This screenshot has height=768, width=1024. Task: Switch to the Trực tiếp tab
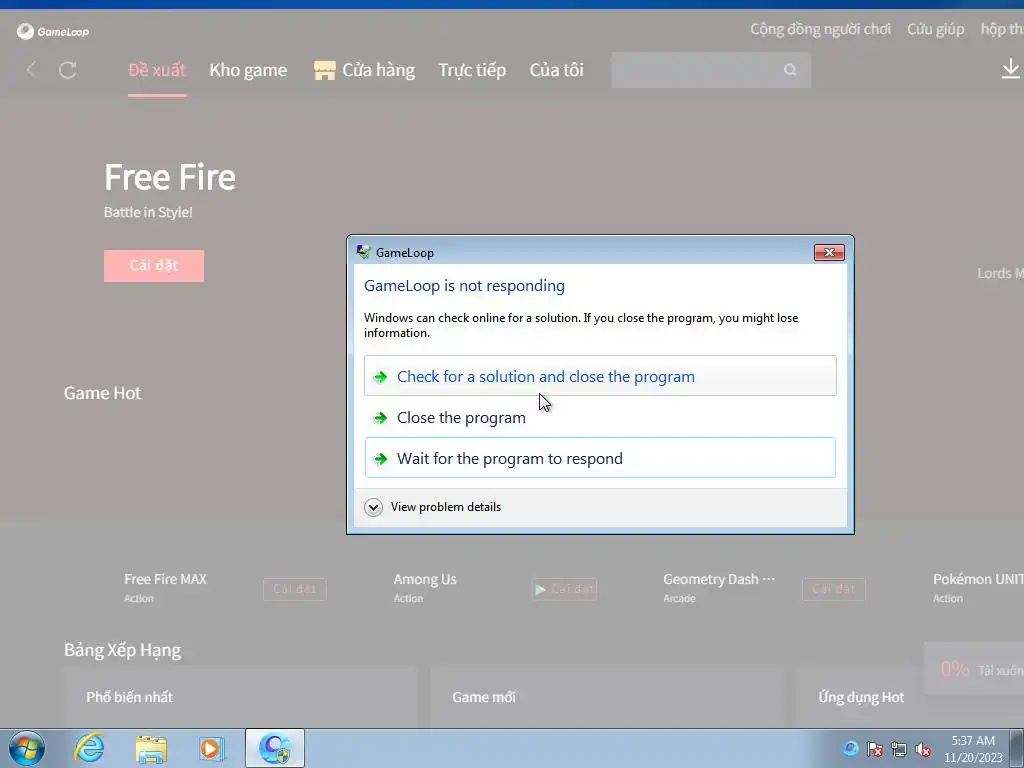[x=472, y=70]
